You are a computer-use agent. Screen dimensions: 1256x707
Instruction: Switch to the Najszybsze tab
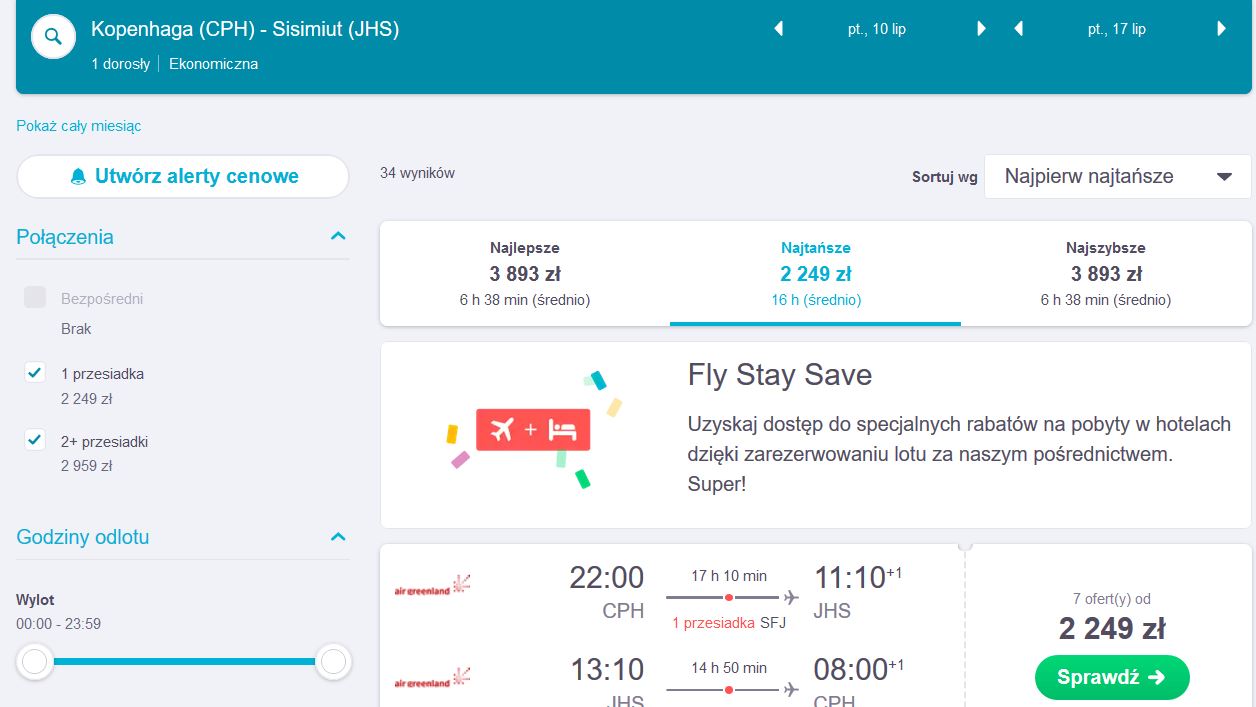click(x=1106, y=273)
